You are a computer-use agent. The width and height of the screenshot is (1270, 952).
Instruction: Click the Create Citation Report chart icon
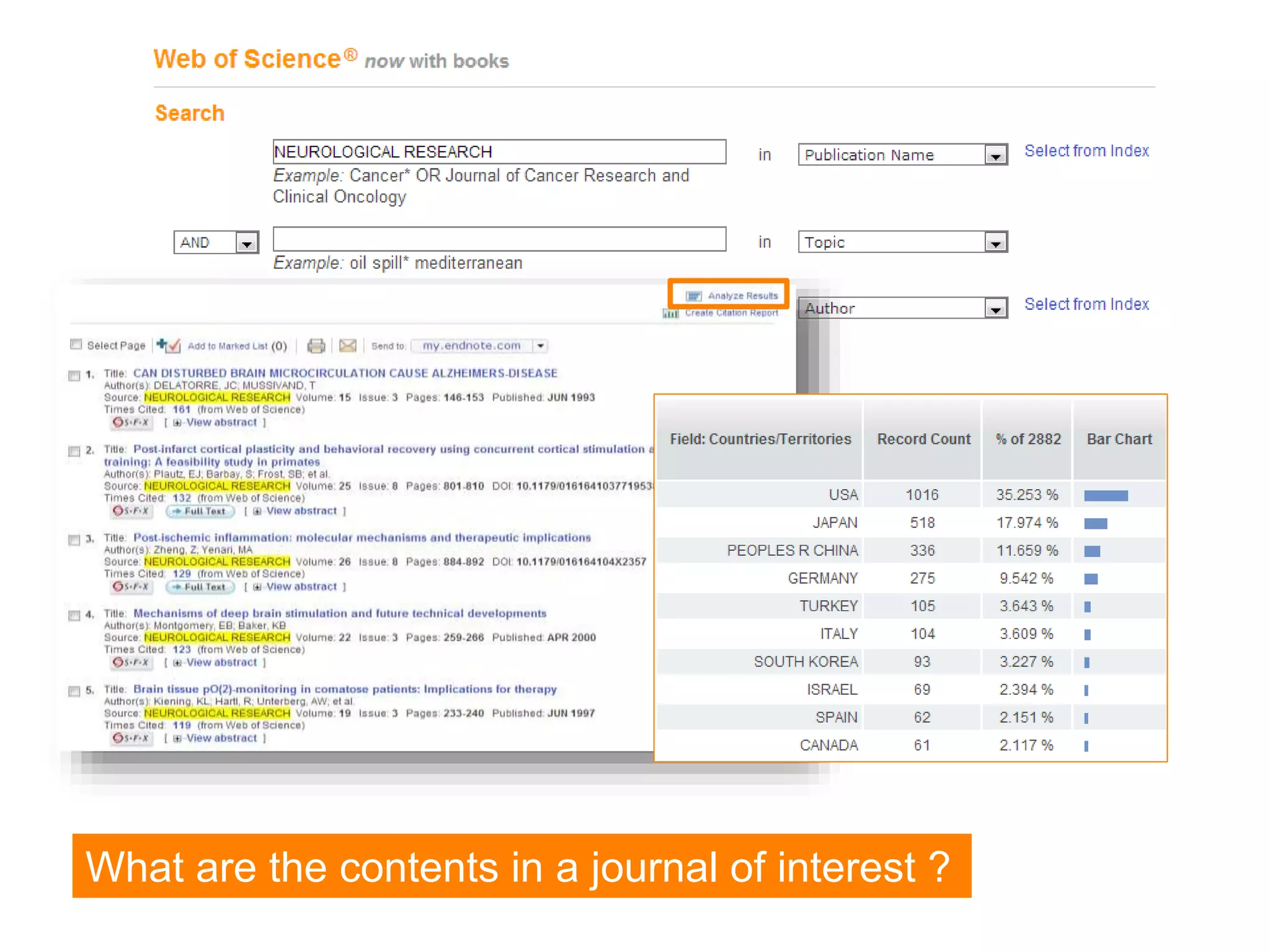pos(671,314)
